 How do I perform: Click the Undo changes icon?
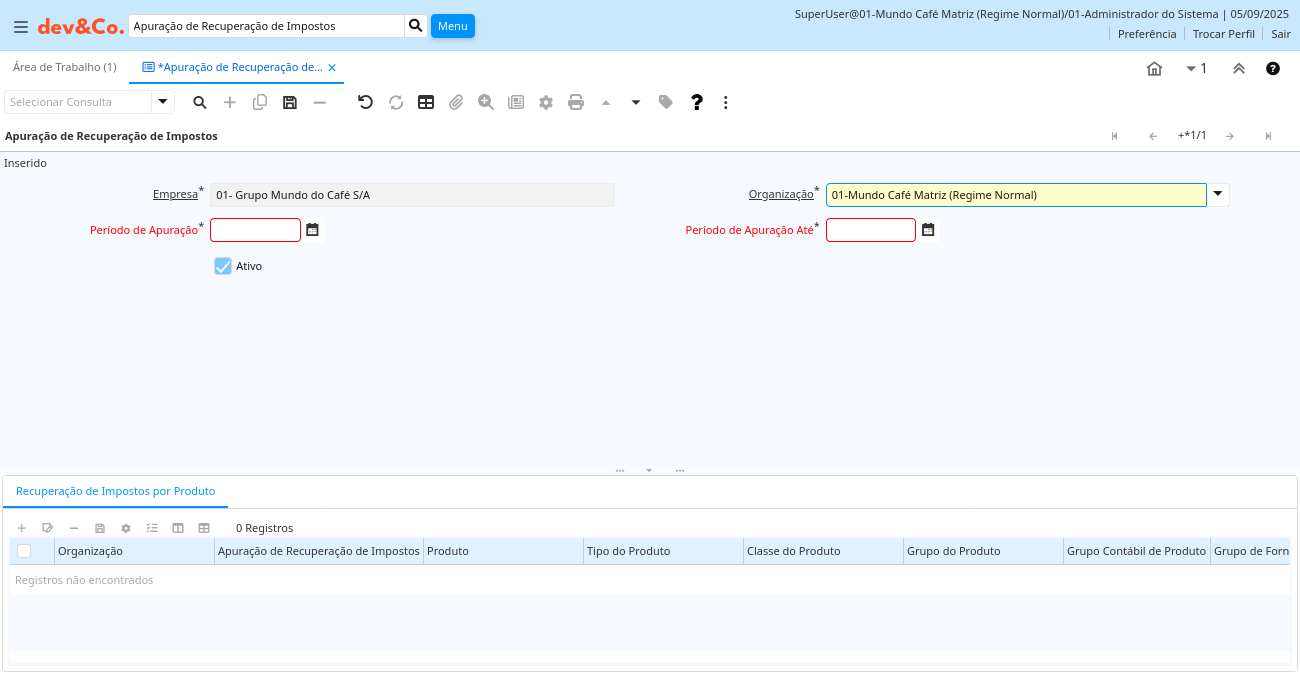365,102
